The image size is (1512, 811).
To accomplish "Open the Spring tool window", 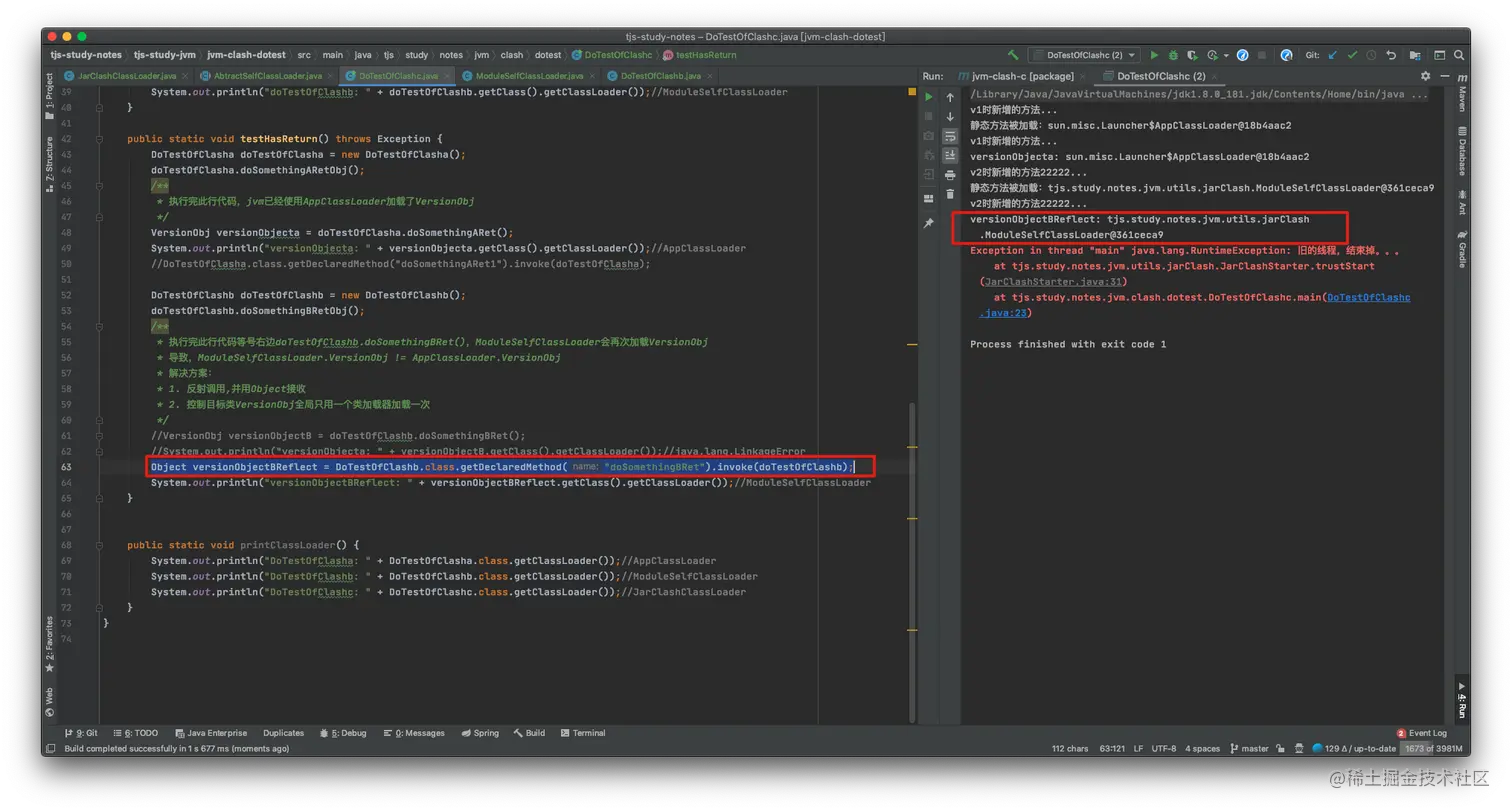I will [479, 733].
